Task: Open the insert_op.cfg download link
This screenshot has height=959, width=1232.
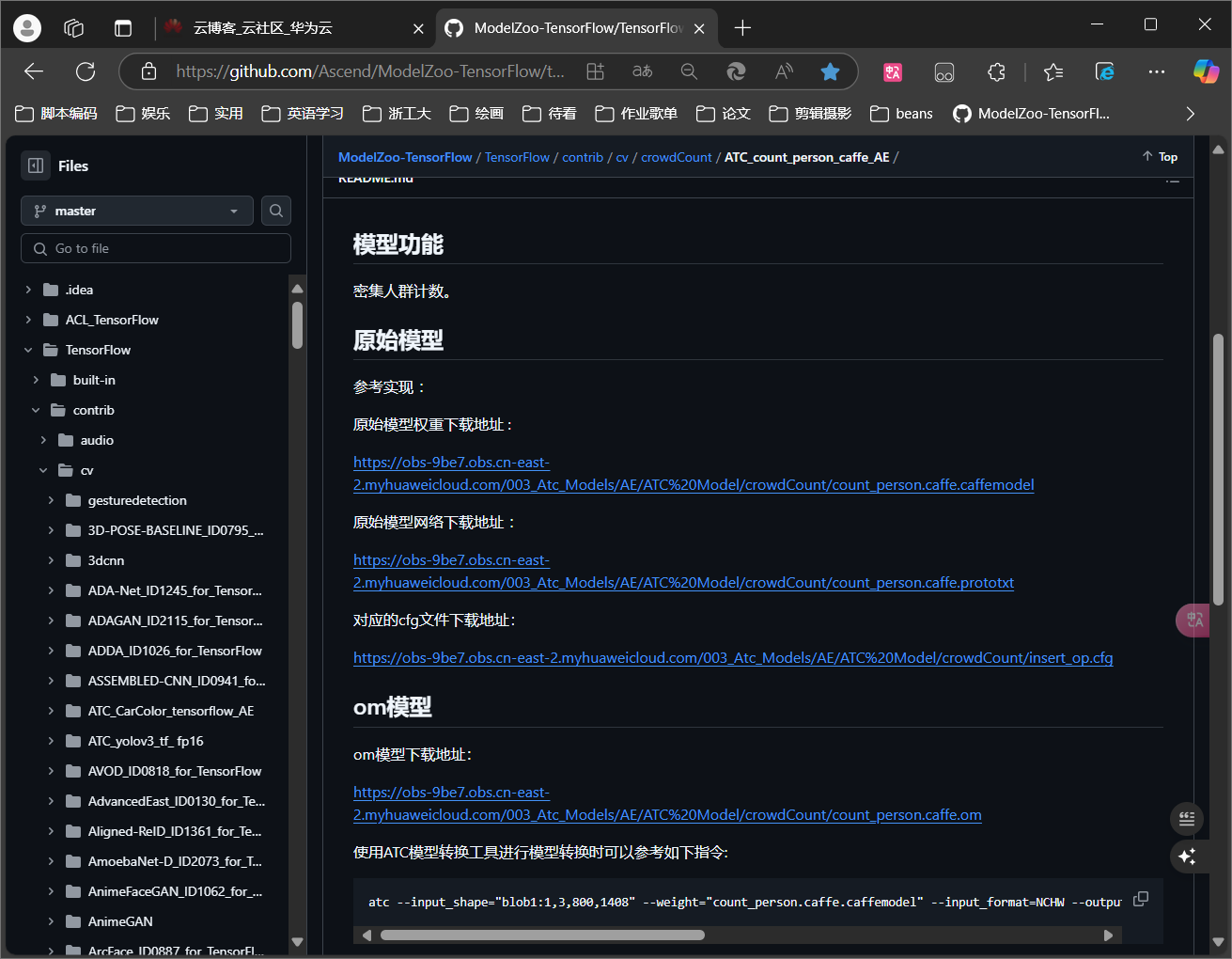Action: (x=733, y=658)
